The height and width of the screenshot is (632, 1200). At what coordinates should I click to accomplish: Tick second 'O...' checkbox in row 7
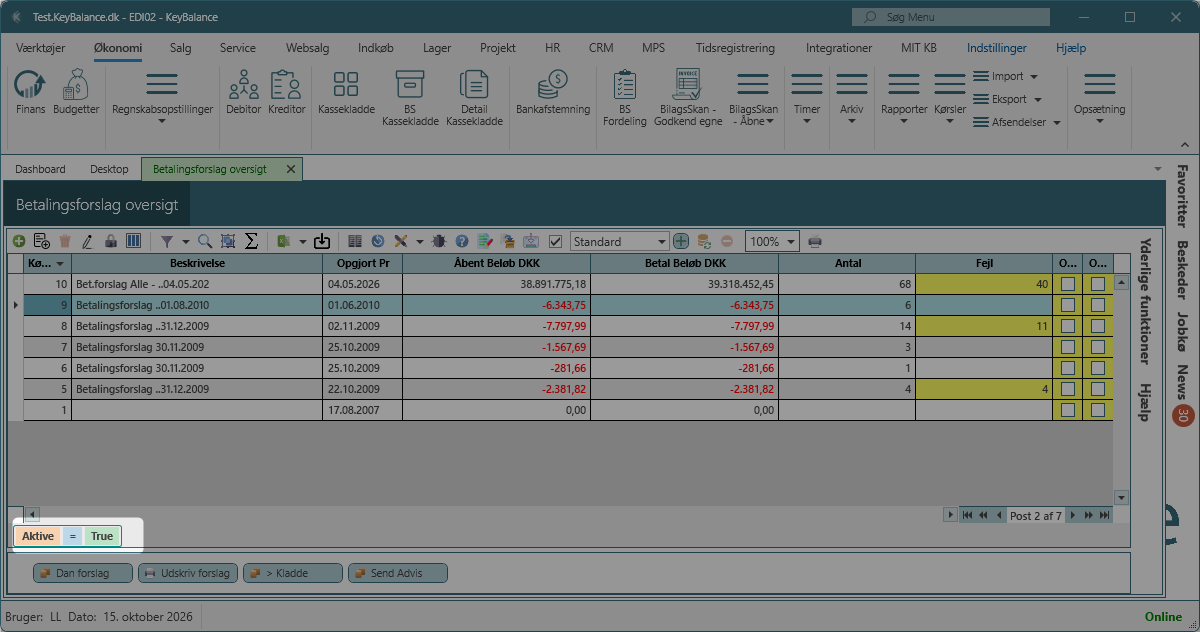pos(1098,347)
